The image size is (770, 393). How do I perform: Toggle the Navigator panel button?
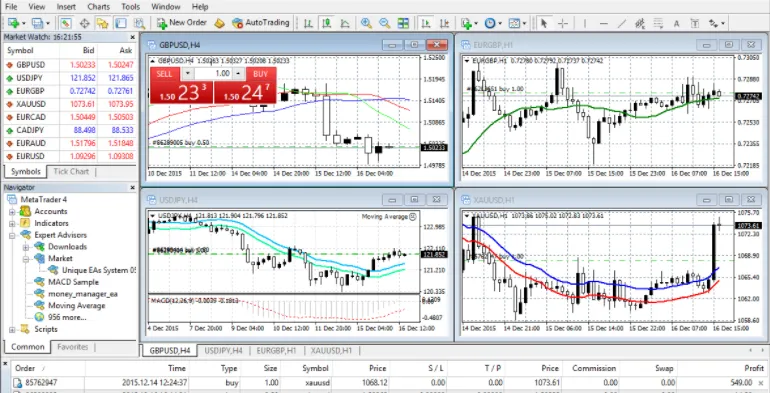tap(103, 23)
